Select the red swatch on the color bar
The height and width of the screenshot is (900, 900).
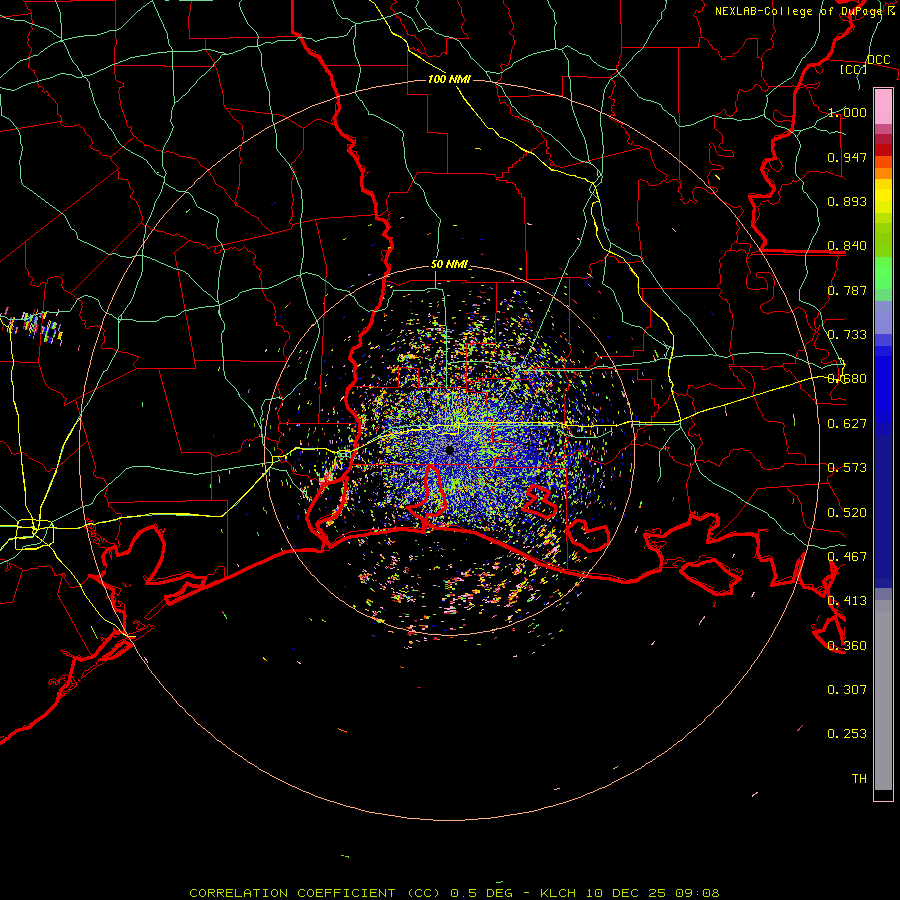coord(883,150)
